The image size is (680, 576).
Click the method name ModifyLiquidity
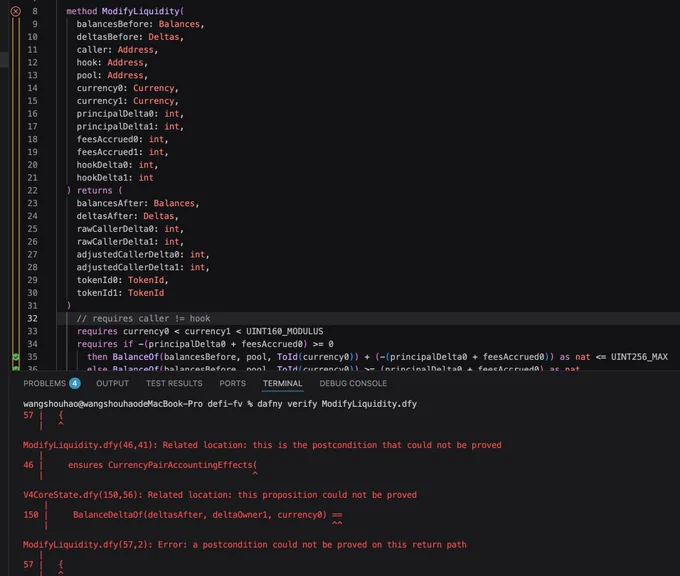point(141,11)
